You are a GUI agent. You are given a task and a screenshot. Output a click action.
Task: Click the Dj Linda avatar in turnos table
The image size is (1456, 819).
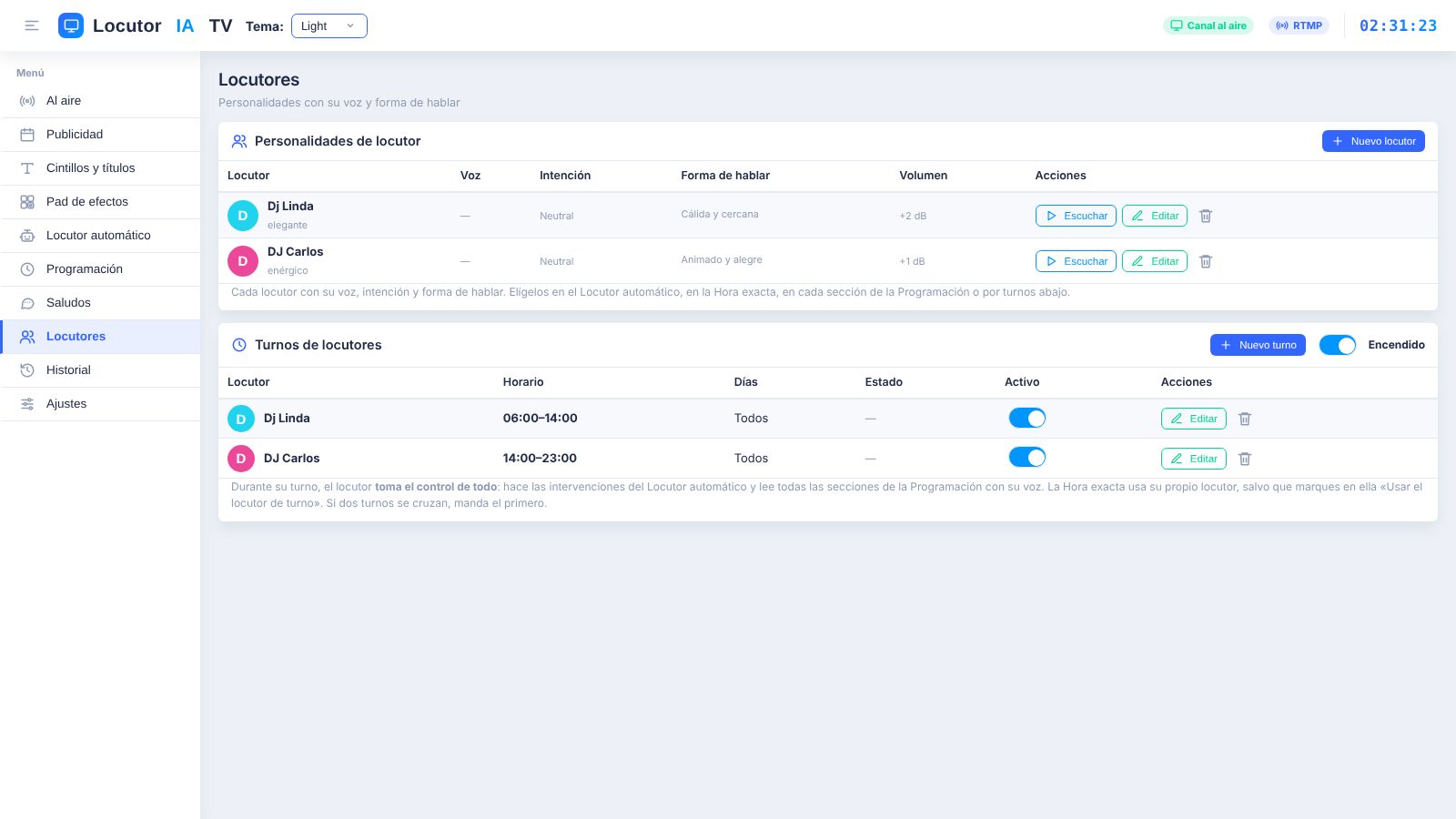pyautogui.click(x=241, y=419)
